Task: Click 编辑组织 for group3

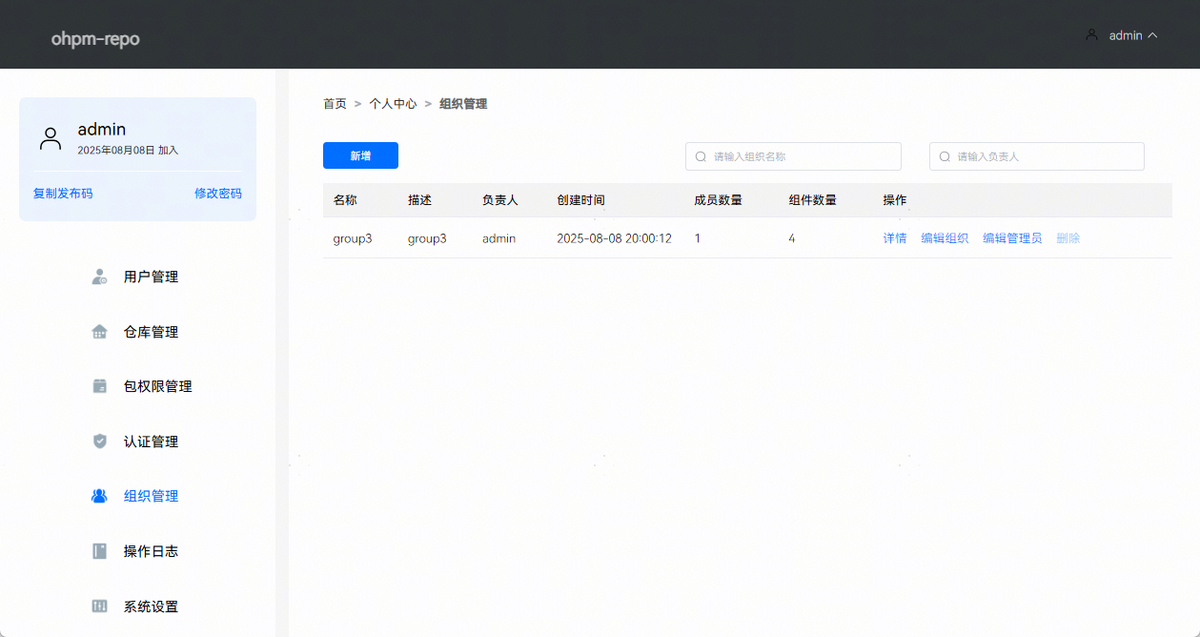Action: point(944,238)
